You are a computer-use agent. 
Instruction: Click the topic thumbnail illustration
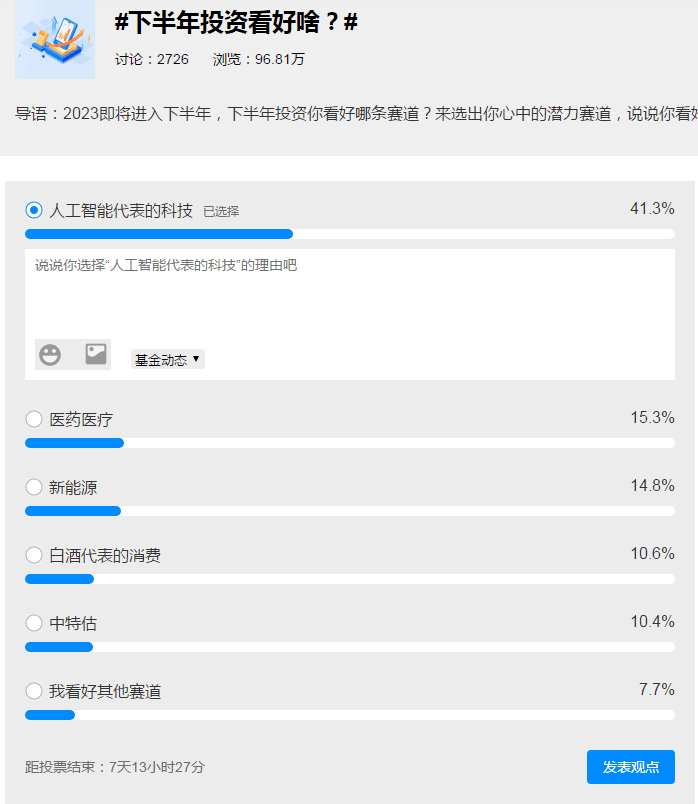click(55, 39)
